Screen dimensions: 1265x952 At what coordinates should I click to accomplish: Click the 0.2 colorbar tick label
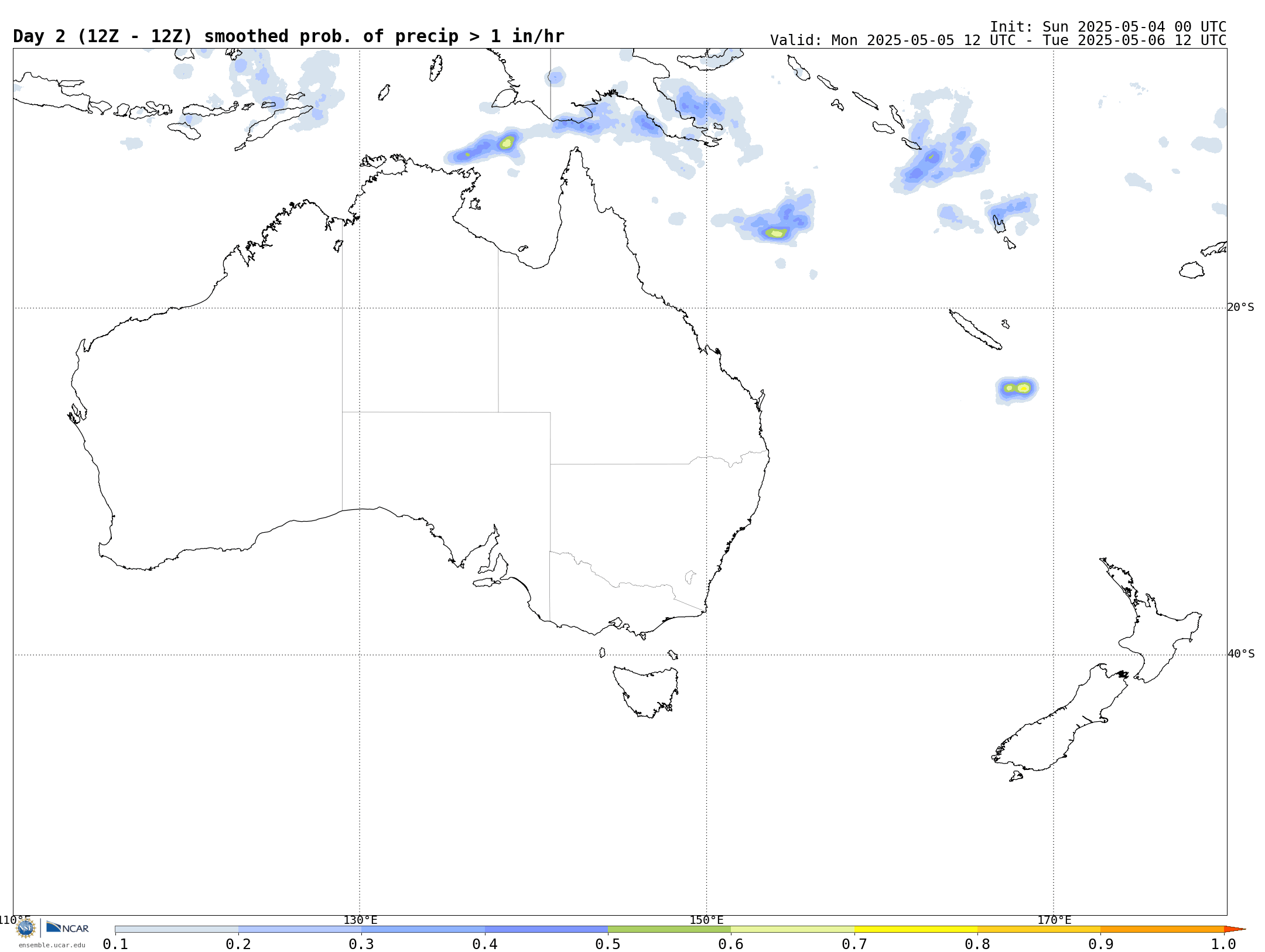click(238, 944)
